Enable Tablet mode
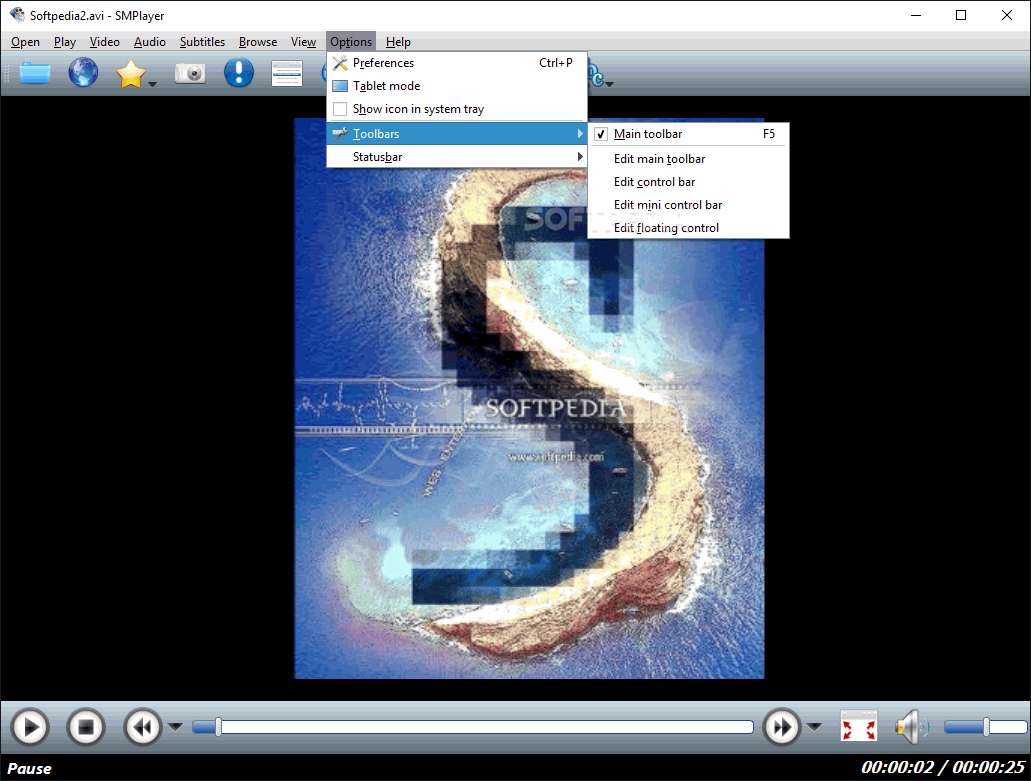Viewport: 1031px width, 781px height. [456, 85]
